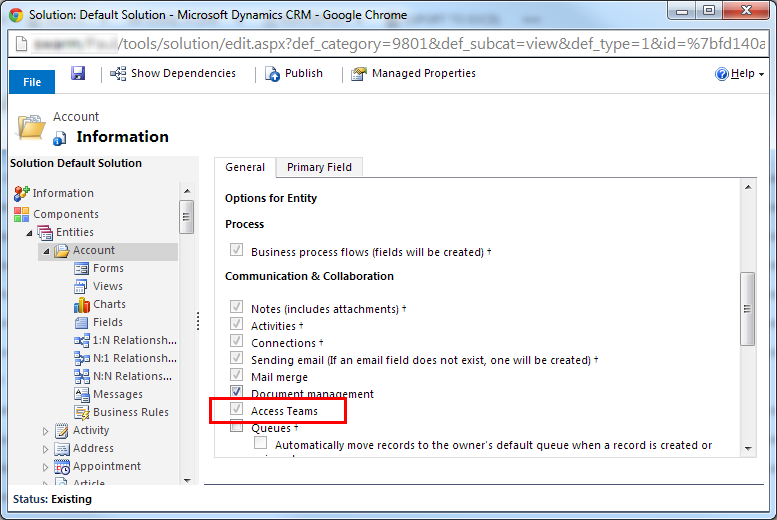The image size is (777, 520).
Task: Open the Help dropdown menu
Action: pos(740,74)
